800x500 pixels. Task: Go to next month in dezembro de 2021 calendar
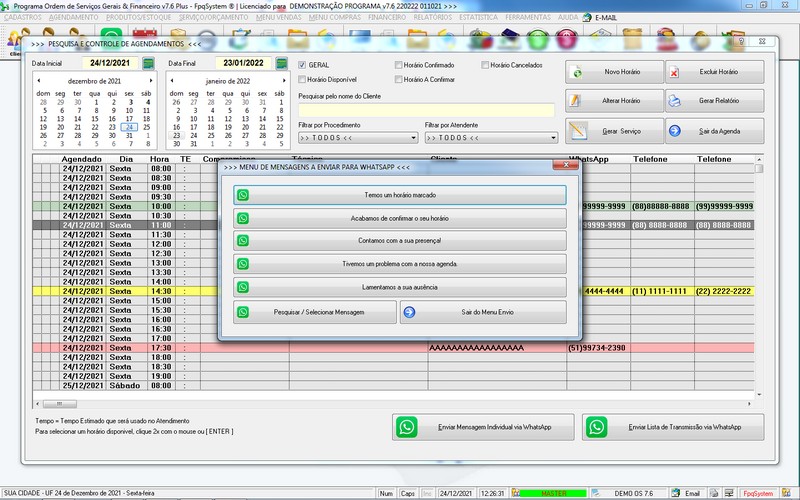pyautogui.click(x=151, y=81)
